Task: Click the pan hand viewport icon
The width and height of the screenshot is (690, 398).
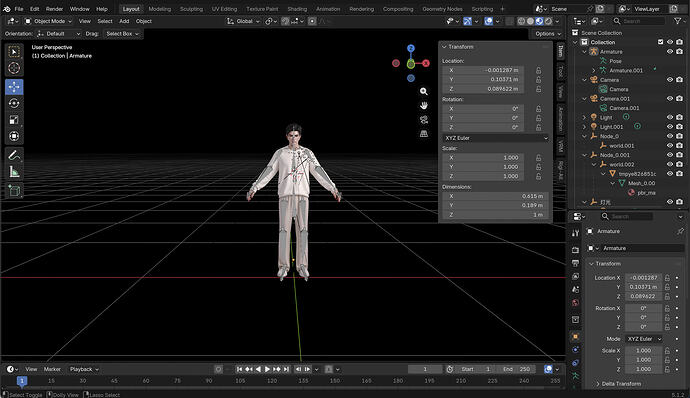Action: click(423, 106)
